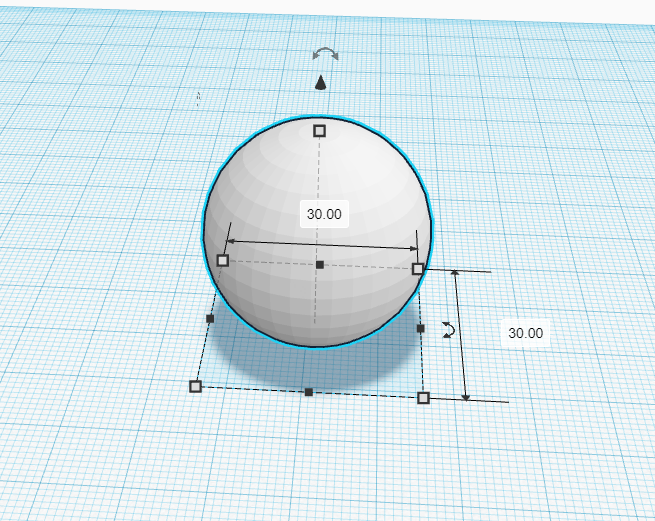Viewport: 655px width, 521px height.
Task: Click the sphere's width dimension value 30.00
Action: click(x=324, y=214)
